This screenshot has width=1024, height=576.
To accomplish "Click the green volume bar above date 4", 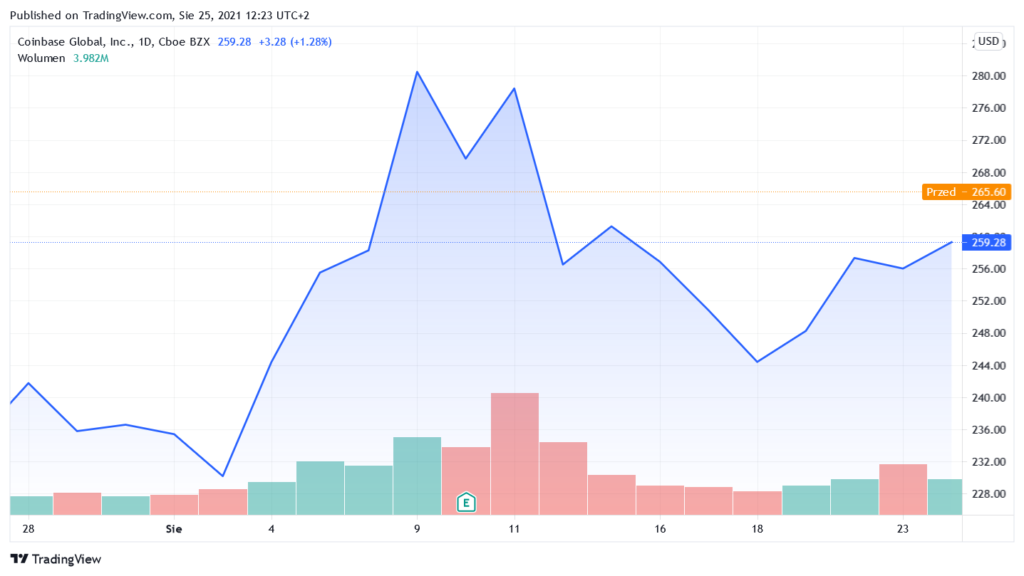I will 272,498.
